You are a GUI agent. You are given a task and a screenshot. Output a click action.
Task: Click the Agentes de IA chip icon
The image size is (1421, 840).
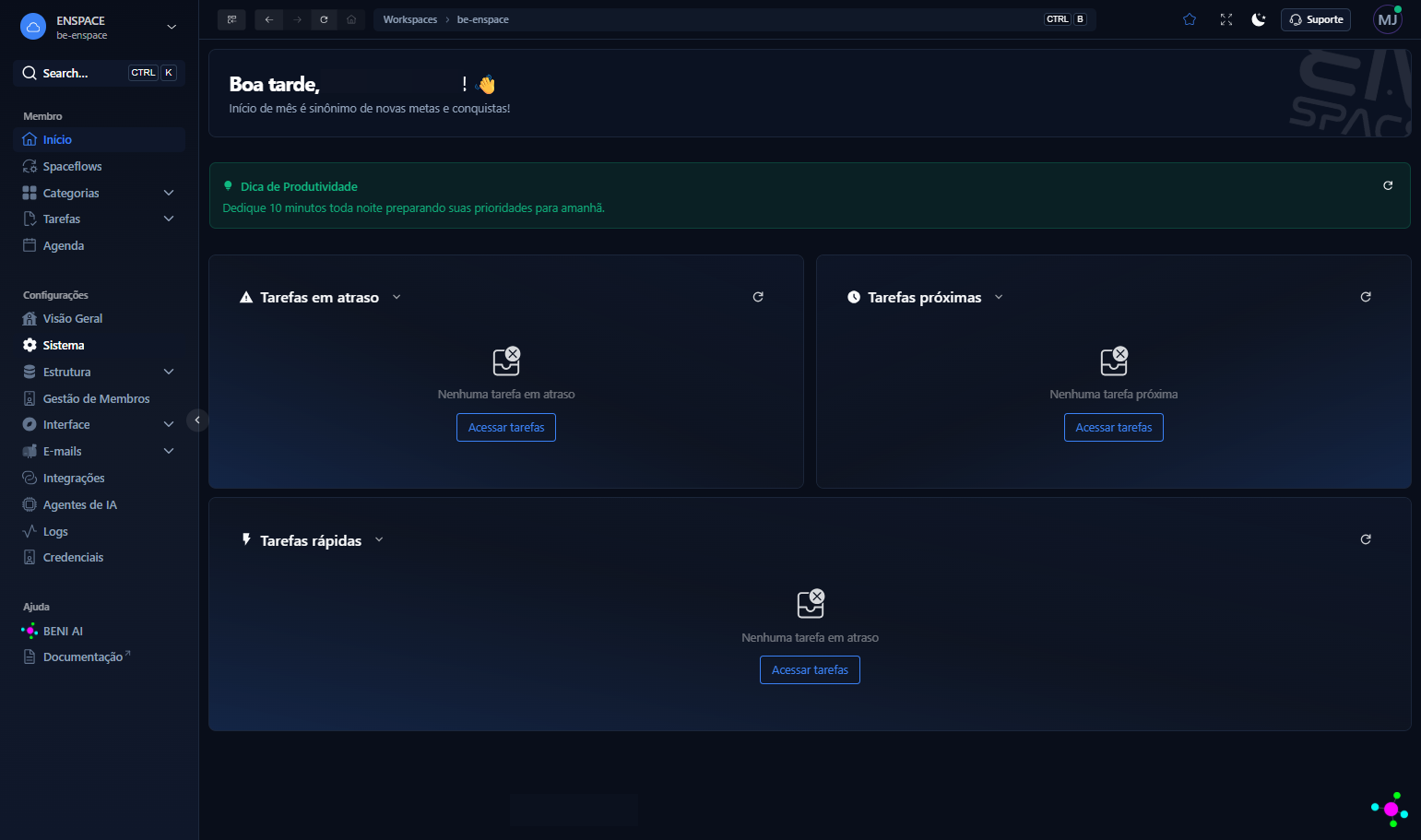[x=30, y=504]
